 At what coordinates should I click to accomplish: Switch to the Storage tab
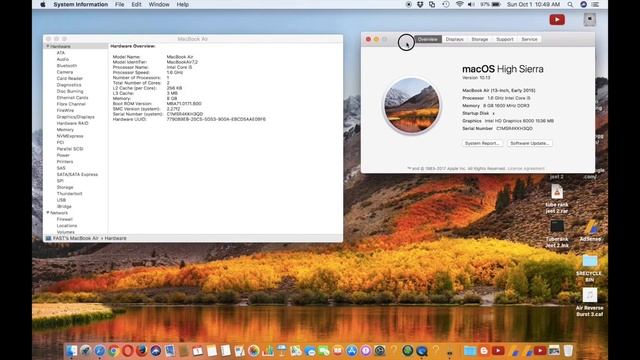[480, 39]
